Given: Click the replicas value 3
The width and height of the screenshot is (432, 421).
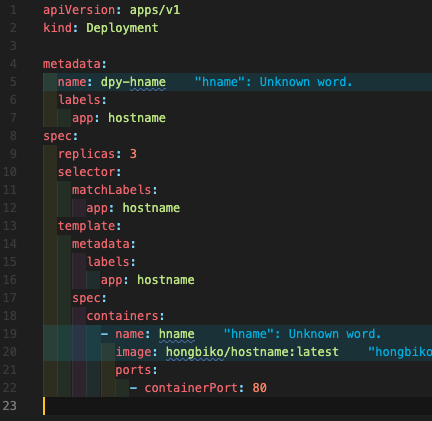Looking at the screenshot, I should [133, 154].
